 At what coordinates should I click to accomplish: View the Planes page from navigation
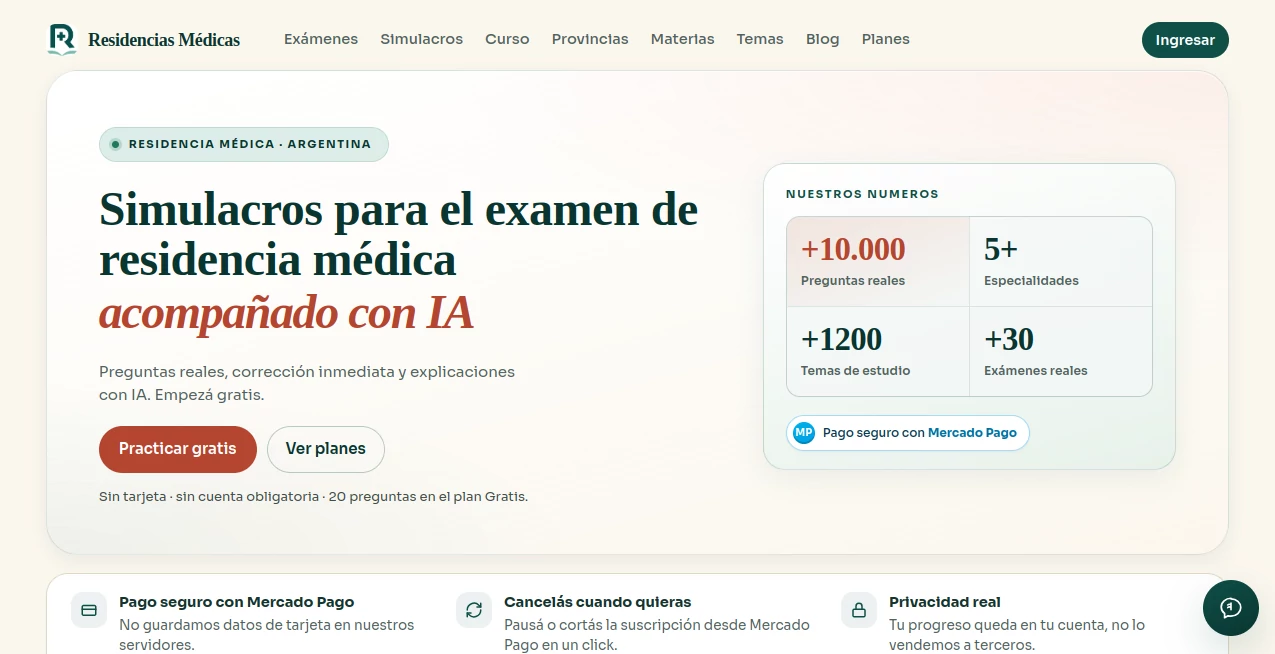[886, 39]
